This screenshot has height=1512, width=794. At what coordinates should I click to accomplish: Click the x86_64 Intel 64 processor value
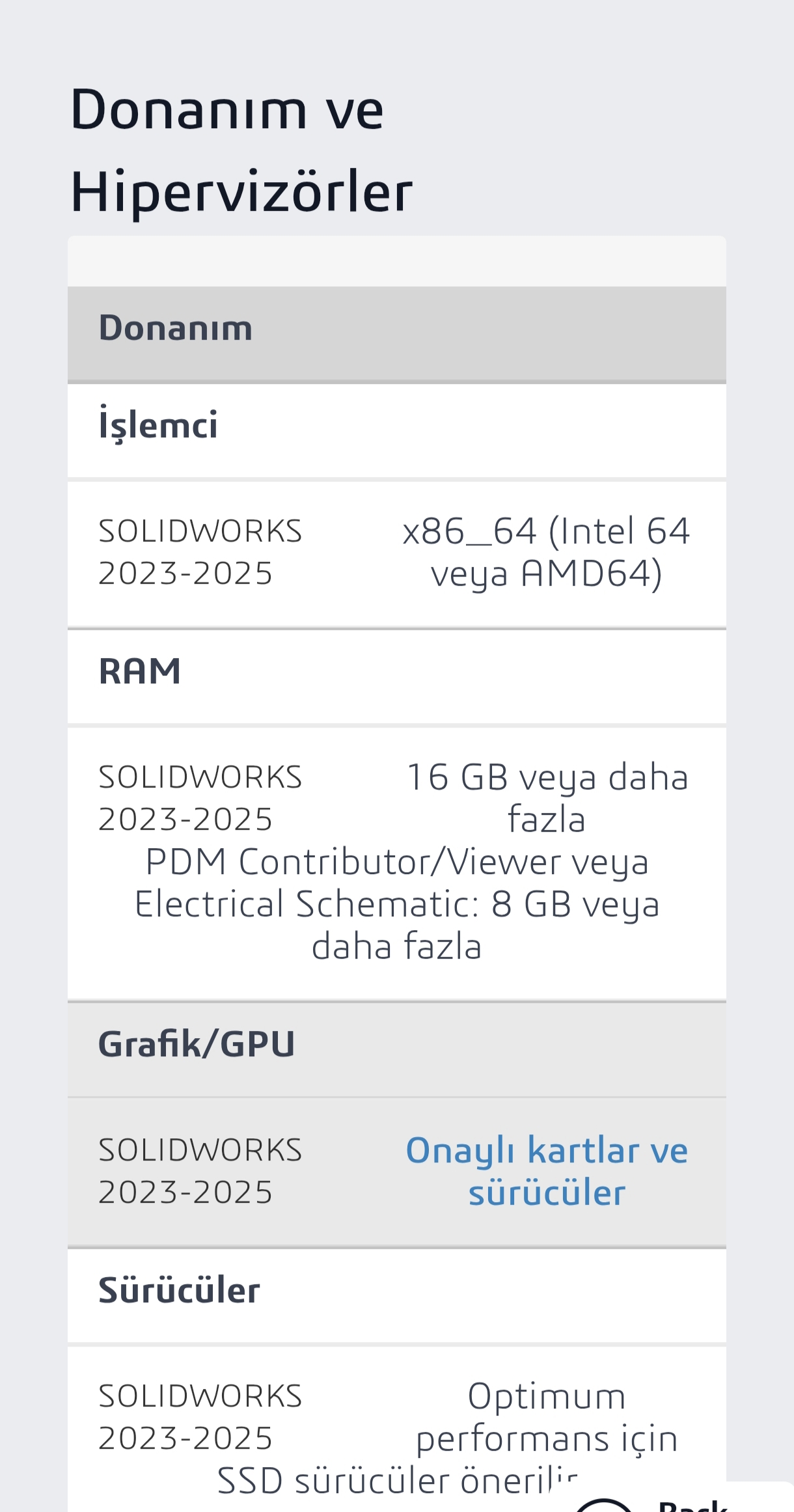click(x=547, y=552)
